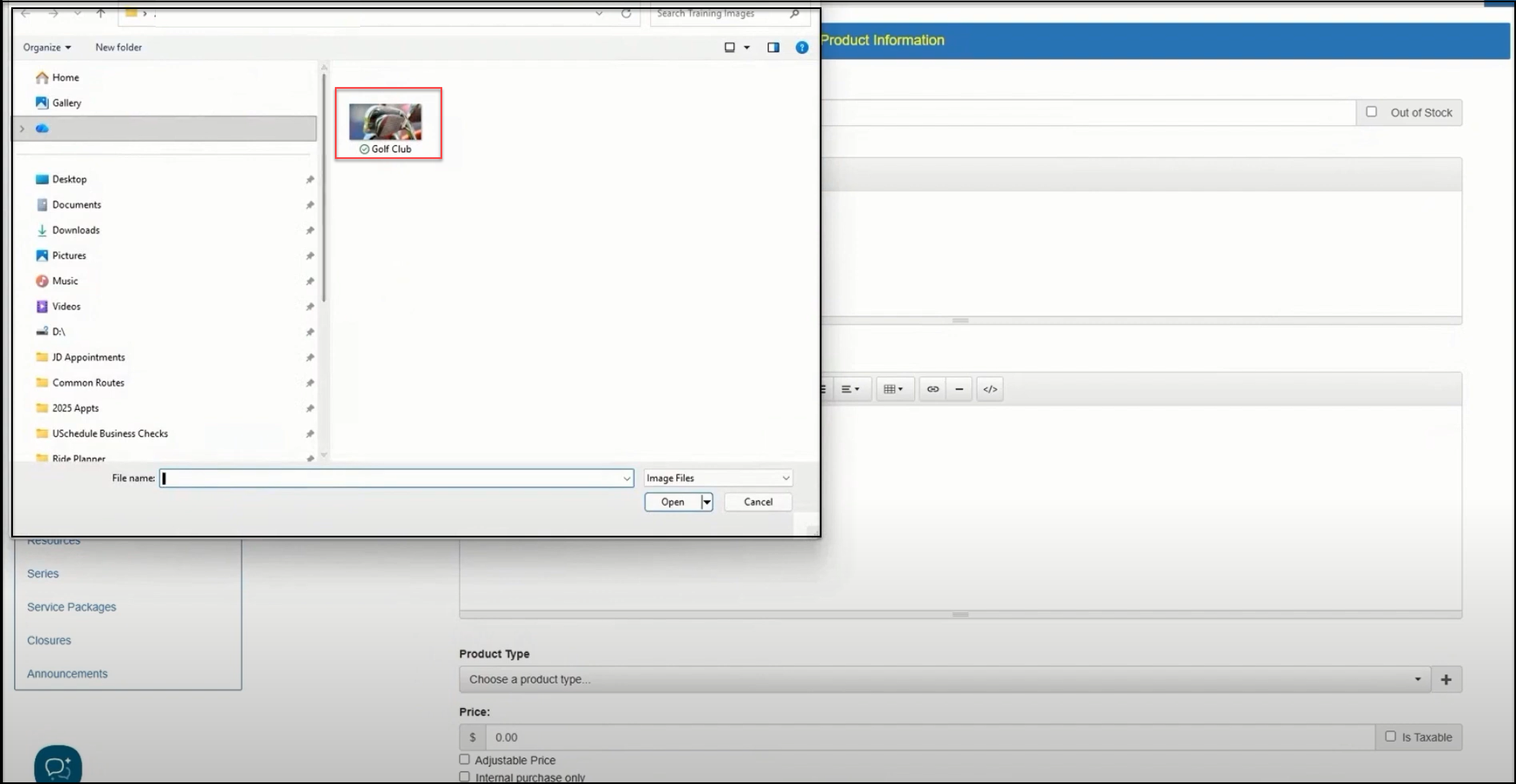This screenshot has height=784, width=1516.
Task: Toggle the preview pane icon
Action: (x=773, y=47)
